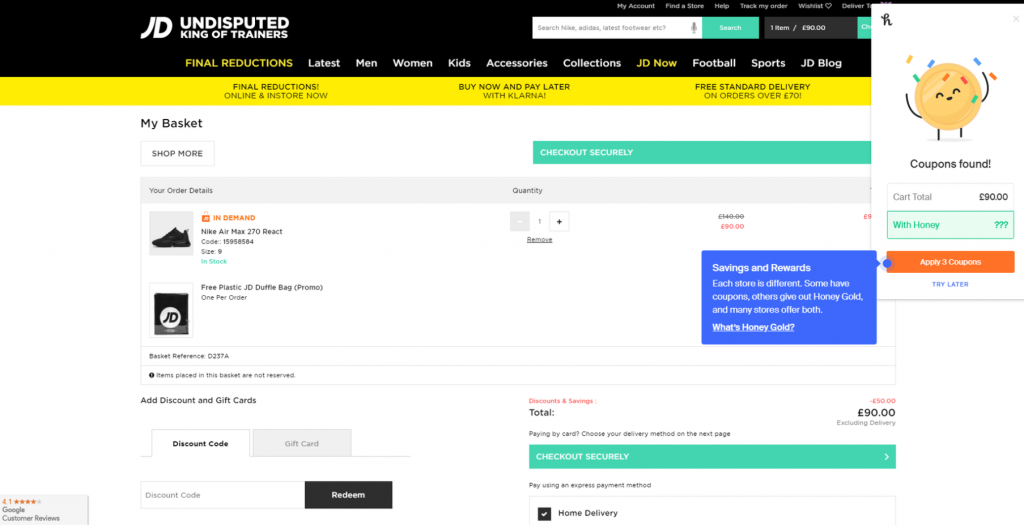
Task: Decrease quantity with the minus button
Action: 519,221
